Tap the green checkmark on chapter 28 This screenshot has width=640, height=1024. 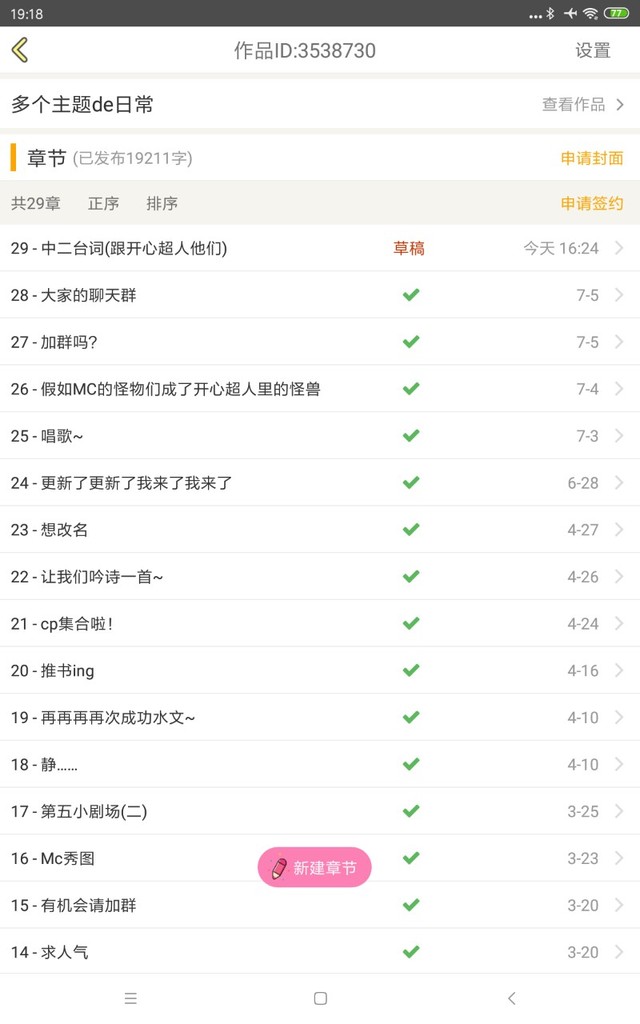411,295
